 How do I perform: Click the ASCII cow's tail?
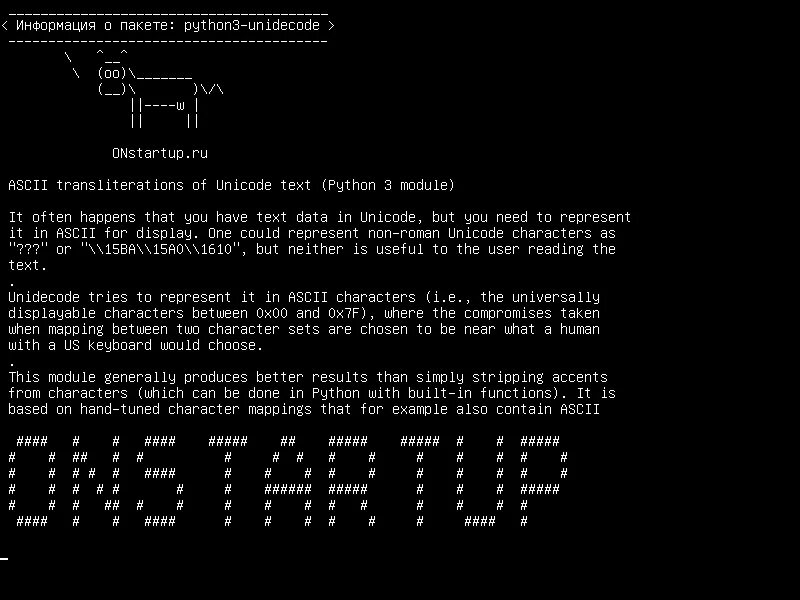212,90
